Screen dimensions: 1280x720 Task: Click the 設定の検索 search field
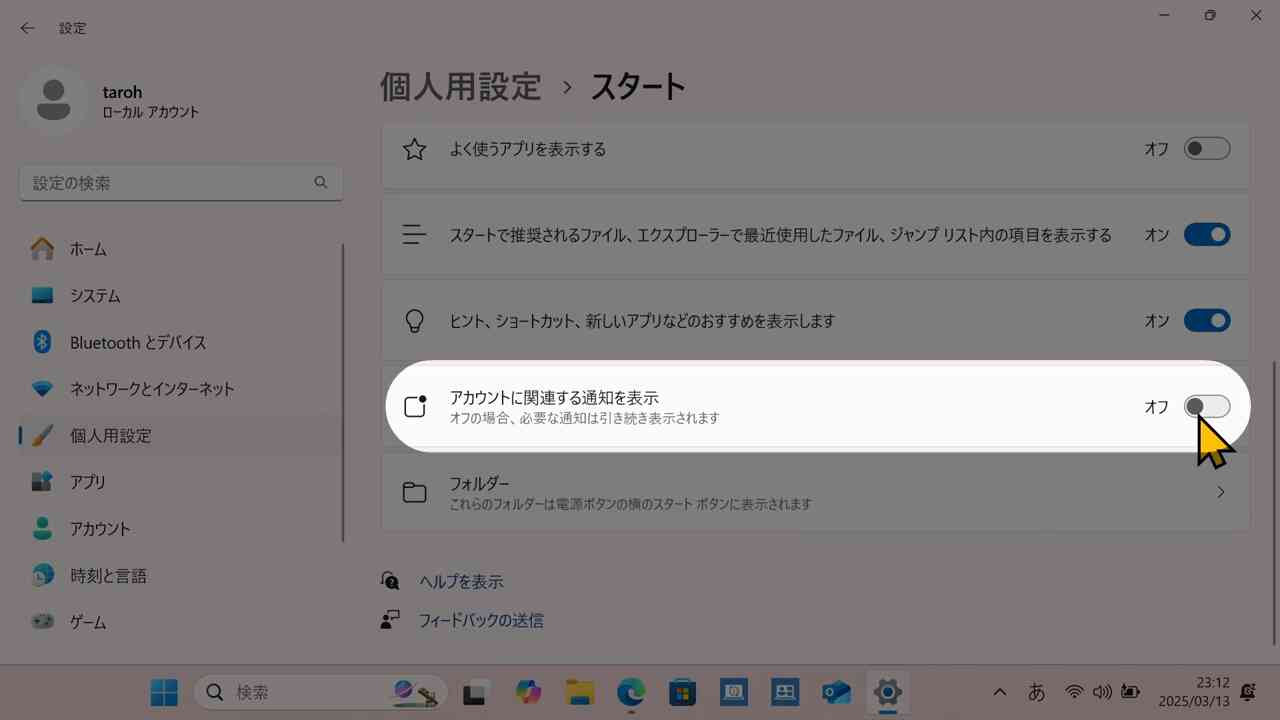180,183
